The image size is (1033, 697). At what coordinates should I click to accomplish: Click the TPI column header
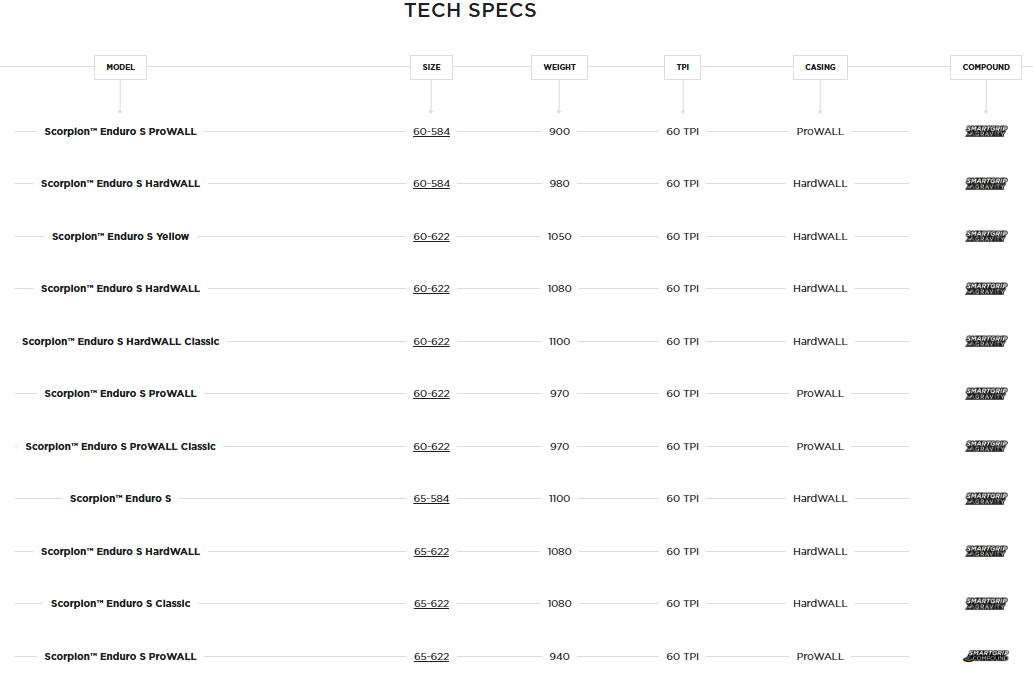[683, 67]
